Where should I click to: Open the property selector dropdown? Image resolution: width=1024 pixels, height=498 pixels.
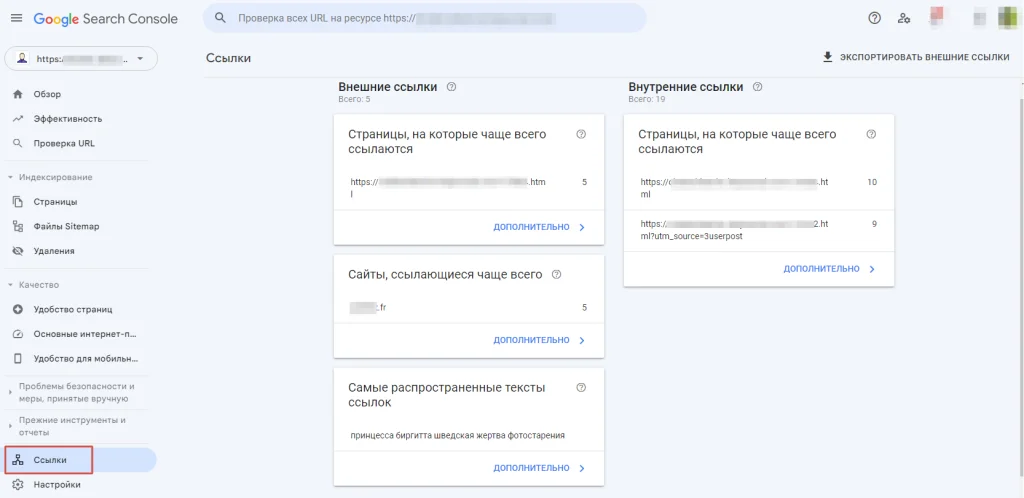(x=81, y=58)
